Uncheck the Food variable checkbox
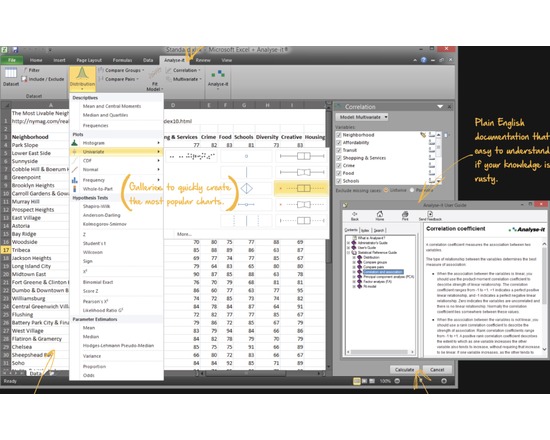 339,173
